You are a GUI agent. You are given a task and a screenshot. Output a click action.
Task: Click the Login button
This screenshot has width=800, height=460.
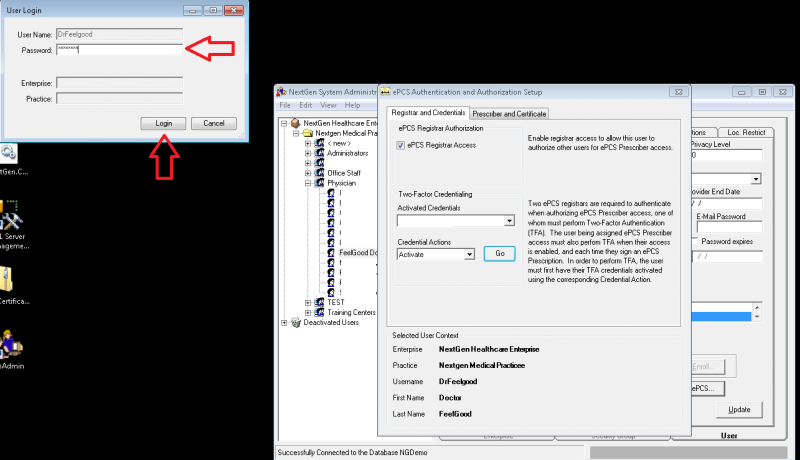[163, 123]
